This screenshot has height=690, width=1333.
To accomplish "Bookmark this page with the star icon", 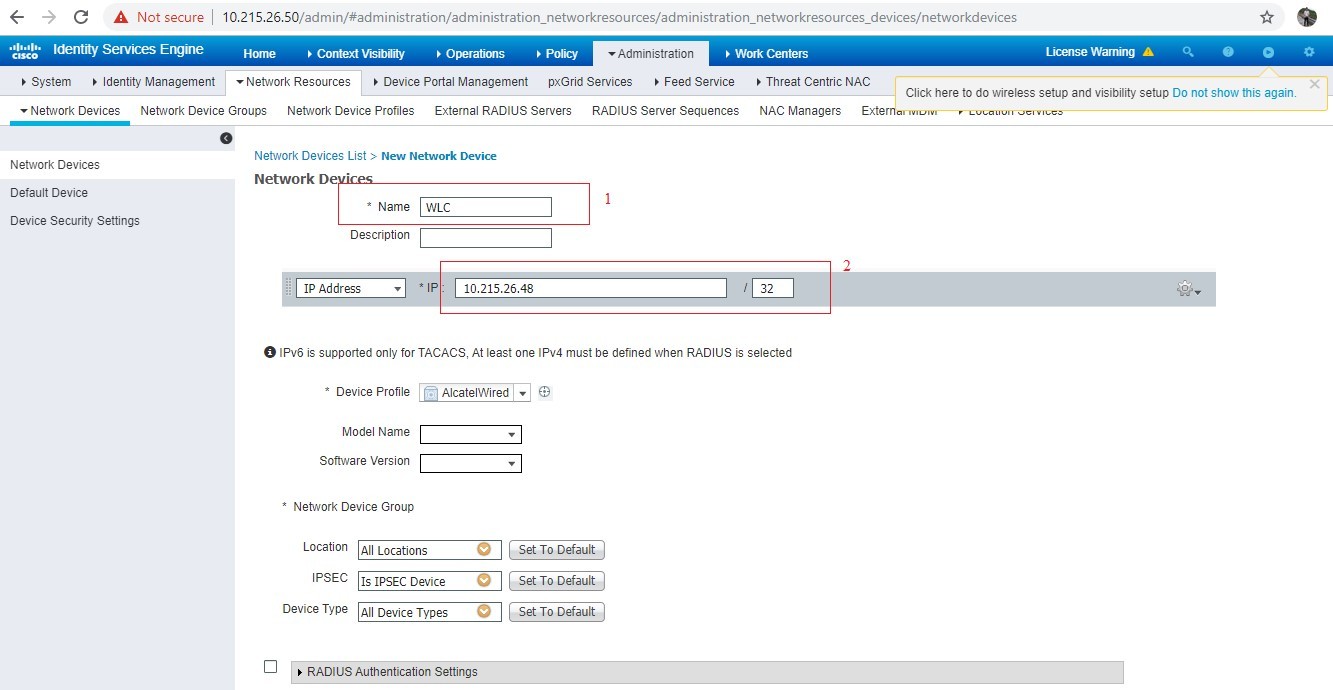I will coord(1267,17).
